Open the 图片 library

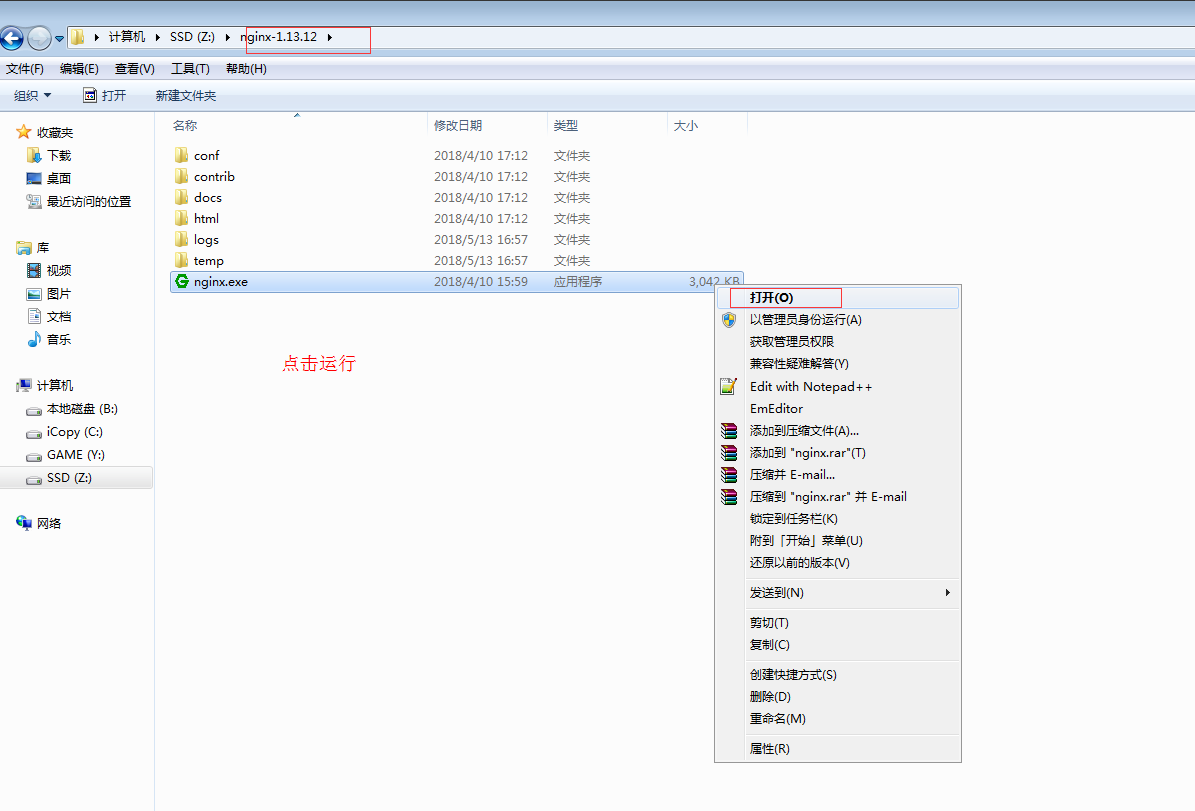coord(59,293)
